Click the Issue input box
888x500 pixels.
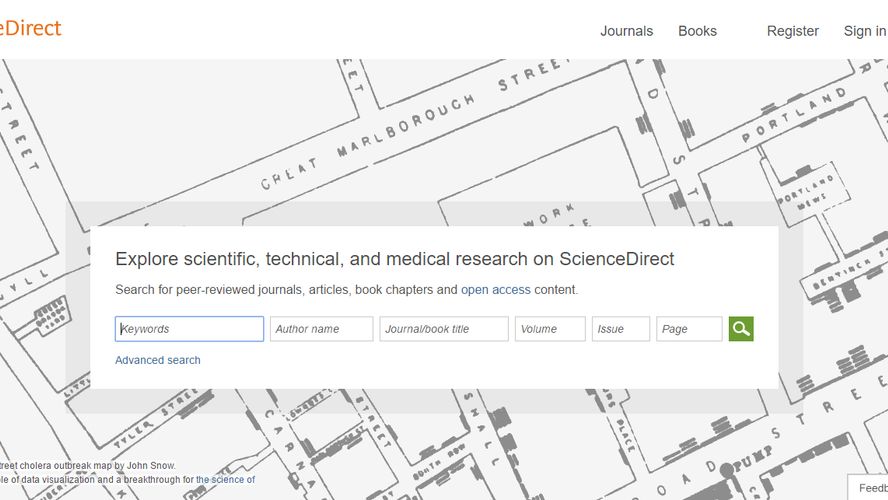(620, 329)
